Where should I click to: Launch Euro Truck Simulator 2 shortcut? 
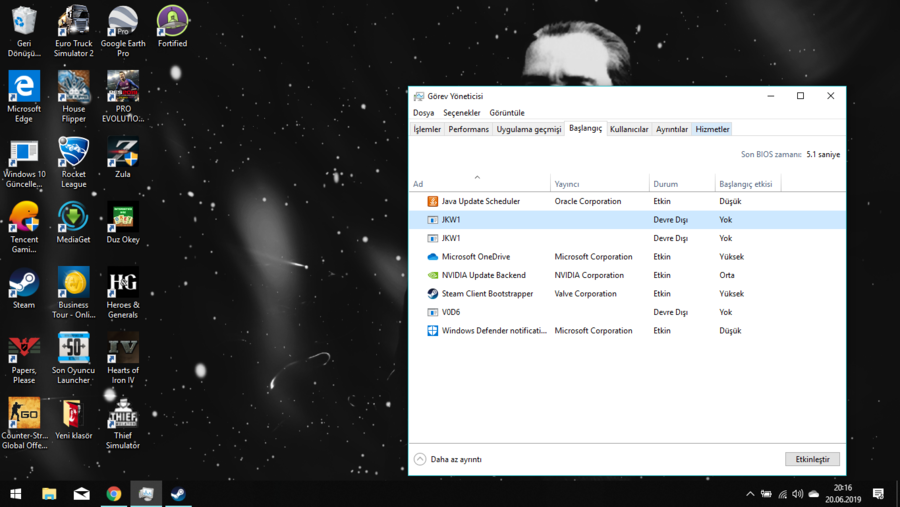[73, 31]
